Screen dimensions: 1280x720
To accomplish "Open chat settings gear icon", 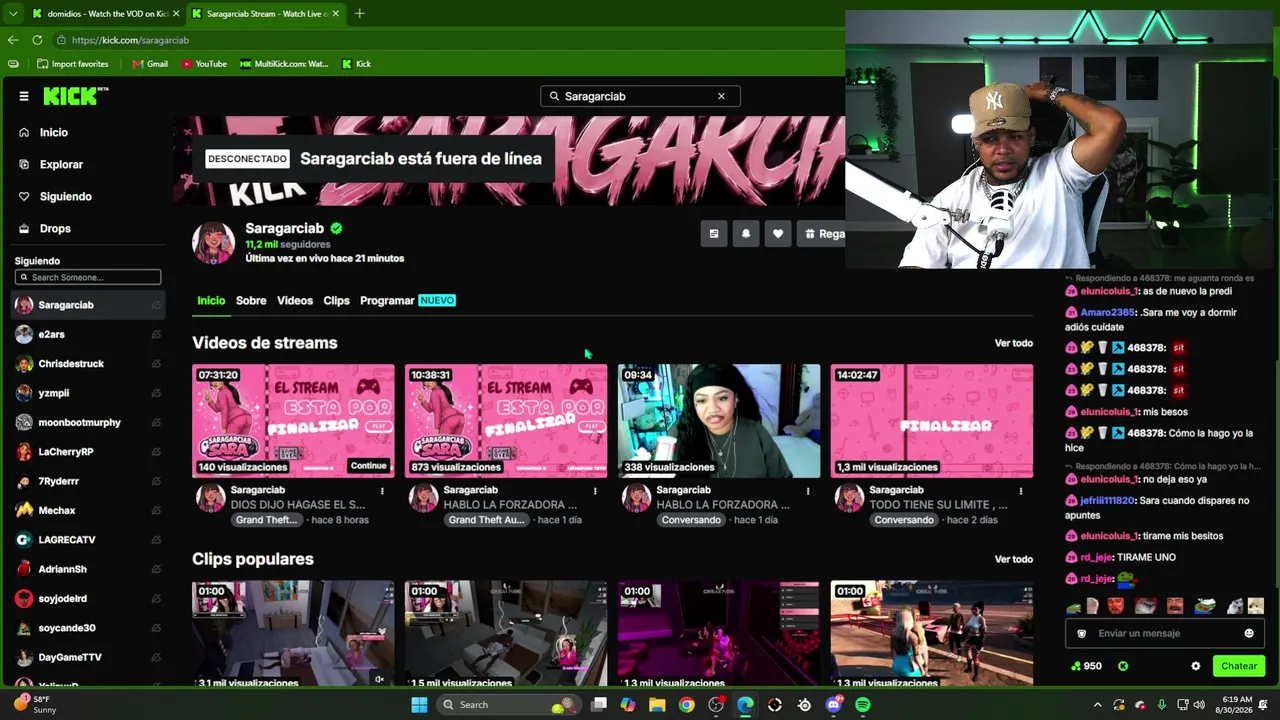I will [x=1196, y=666].
